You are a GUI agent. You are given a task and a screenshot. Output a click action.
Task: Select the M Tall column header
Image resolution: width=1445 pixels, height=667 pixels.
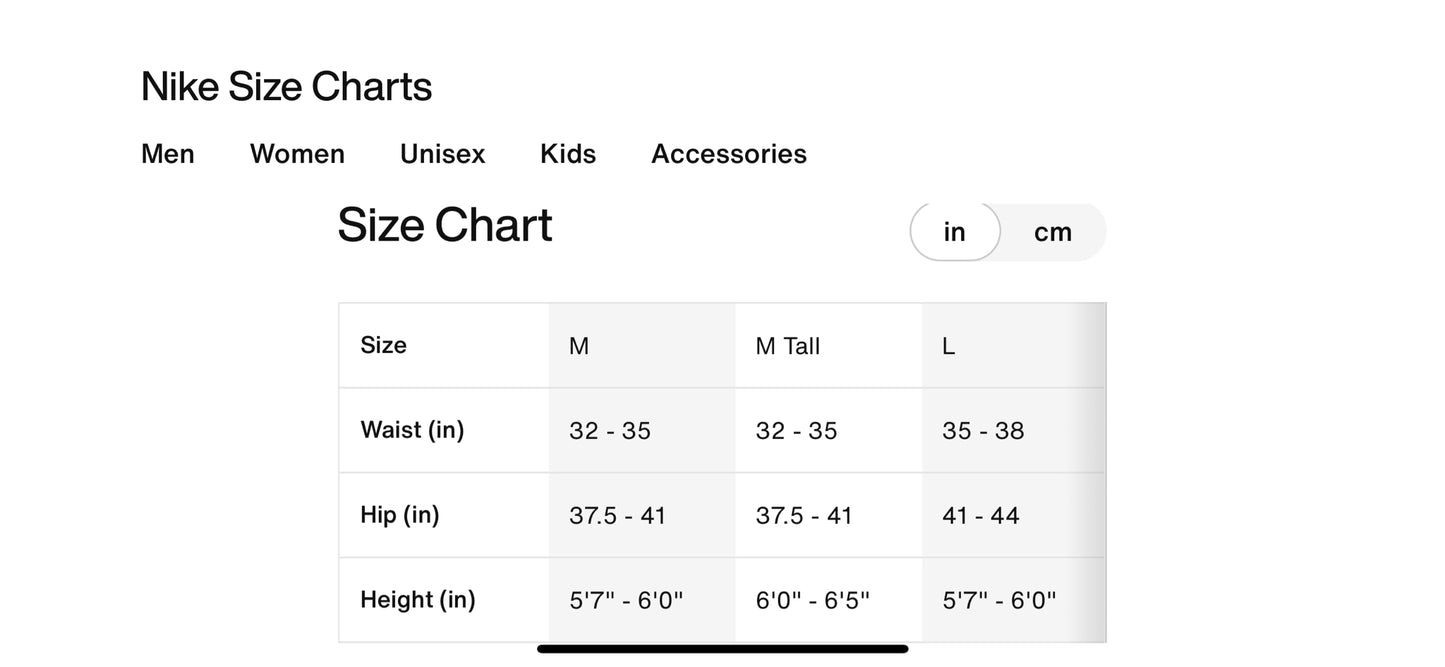tap(788, 346)
